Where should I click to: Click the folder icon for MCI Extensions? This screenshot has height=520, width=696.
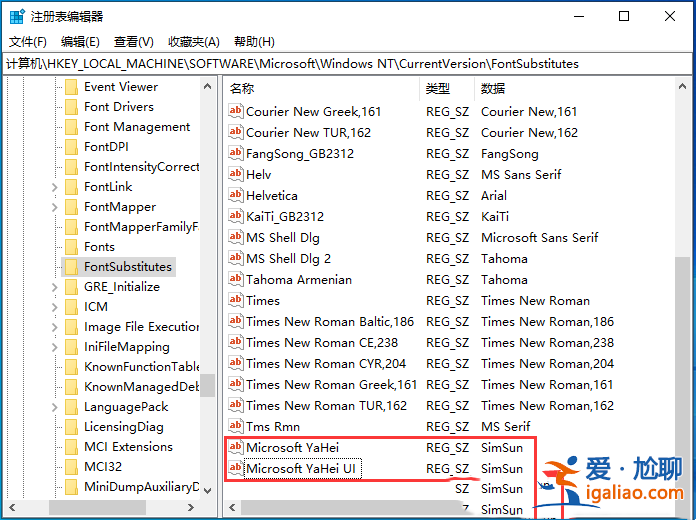(71, 447)
